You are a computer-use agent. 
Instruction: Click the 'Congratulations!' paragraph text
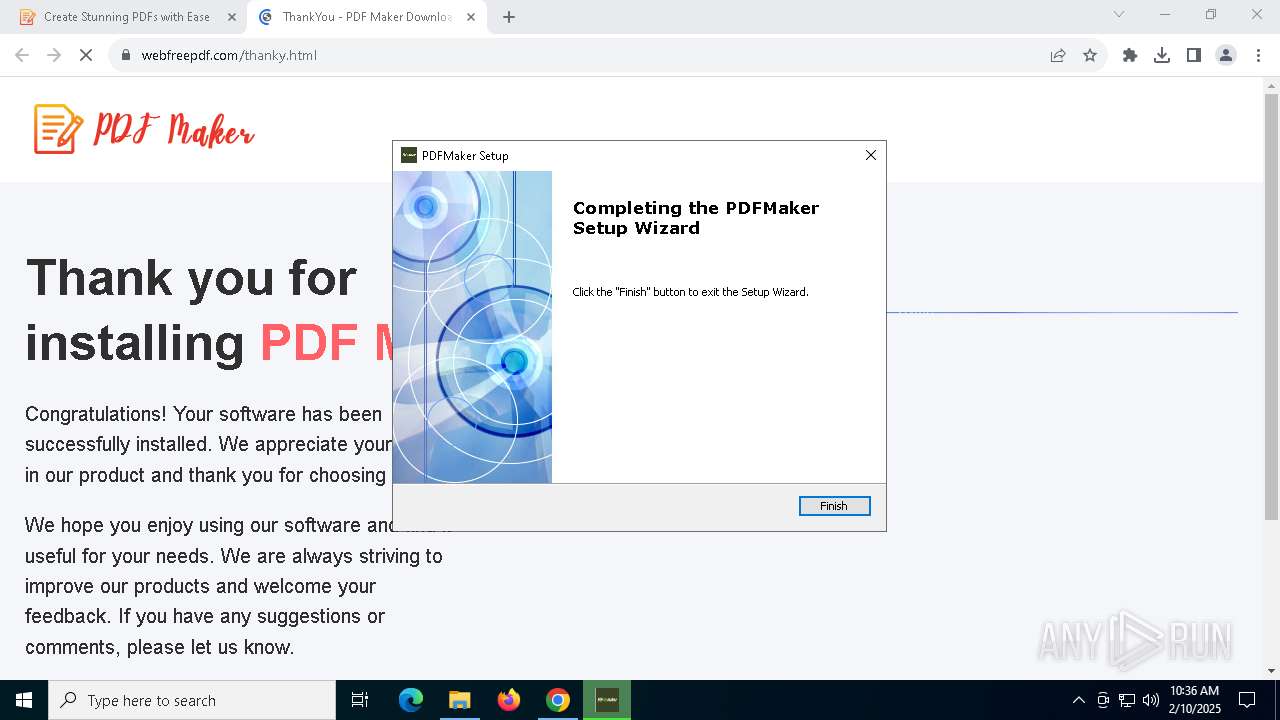[208, 444]
